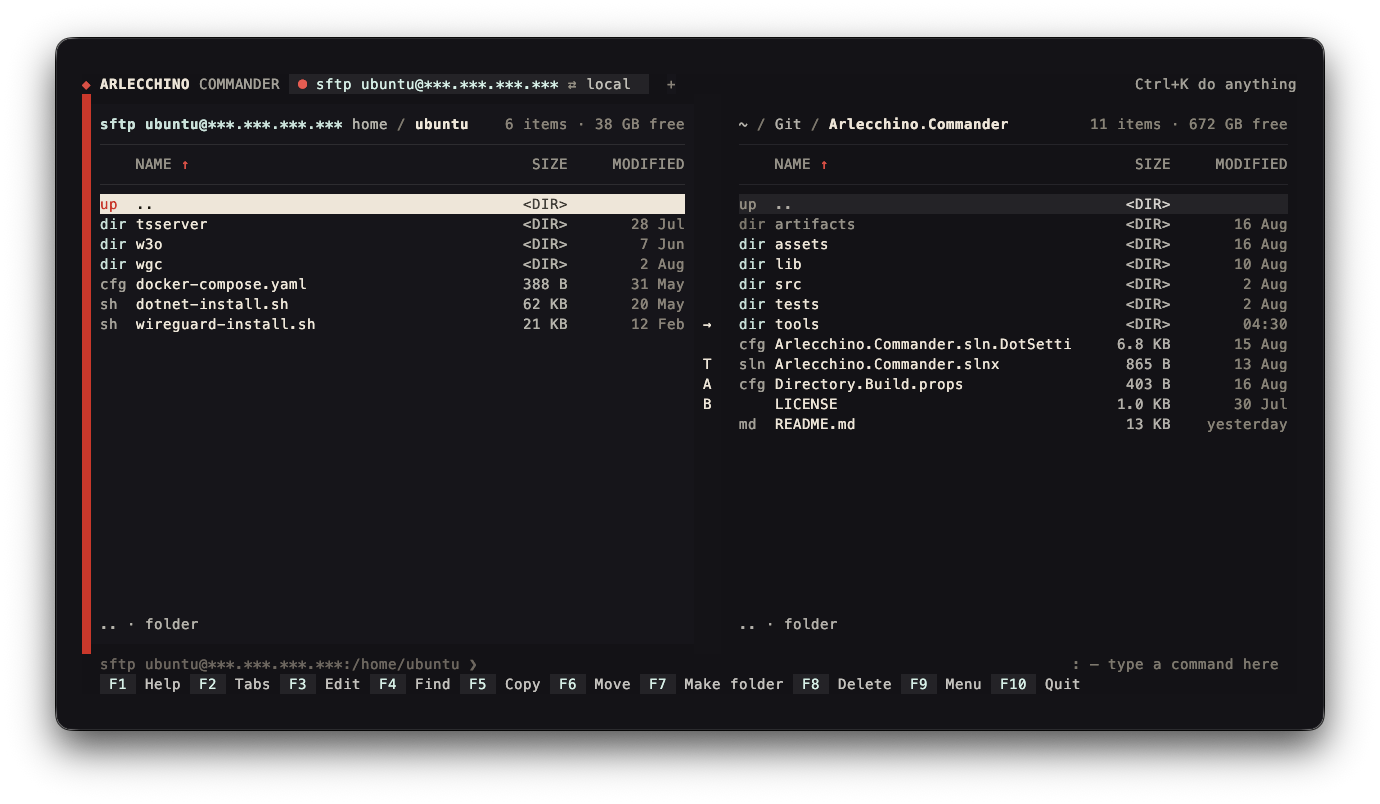Sort right panel by SIZE column

(1152, 164)
